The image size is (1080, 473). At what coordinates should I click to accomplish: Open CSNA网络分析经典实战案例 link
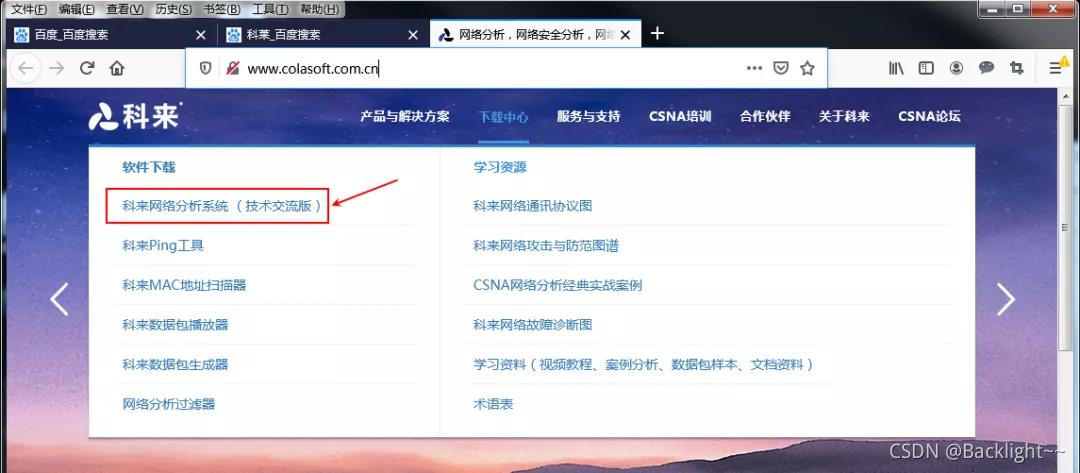[x=557, y=285]
